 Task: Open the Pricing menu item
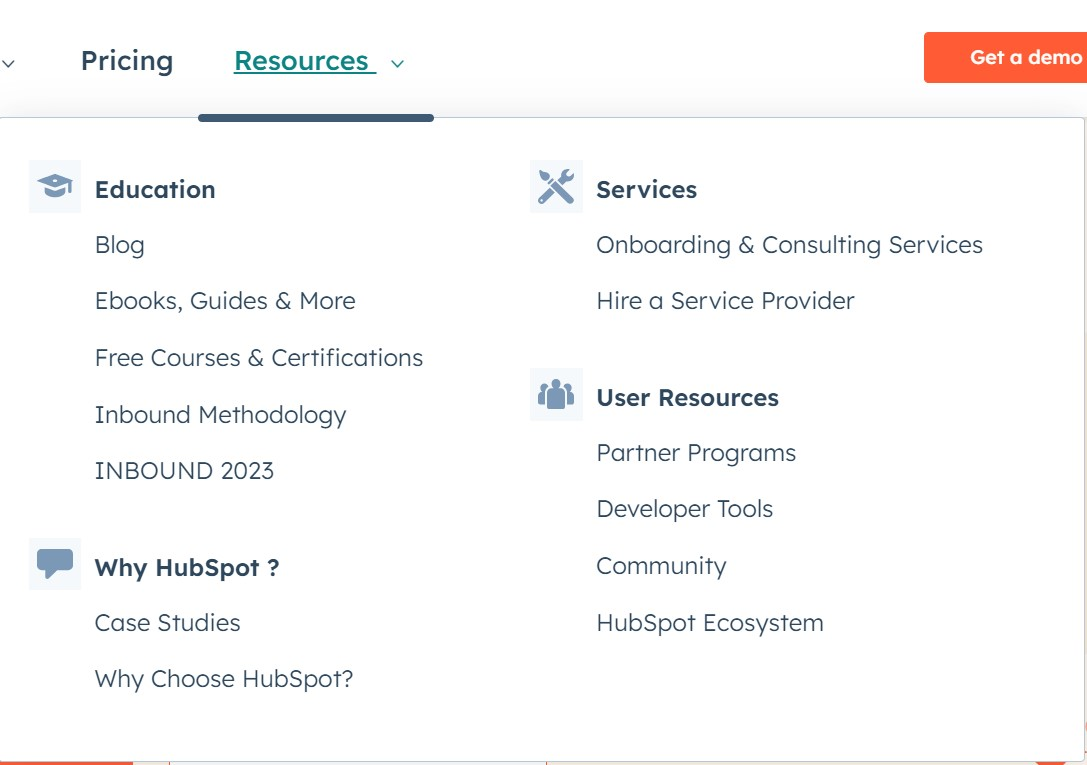point(127,61)
